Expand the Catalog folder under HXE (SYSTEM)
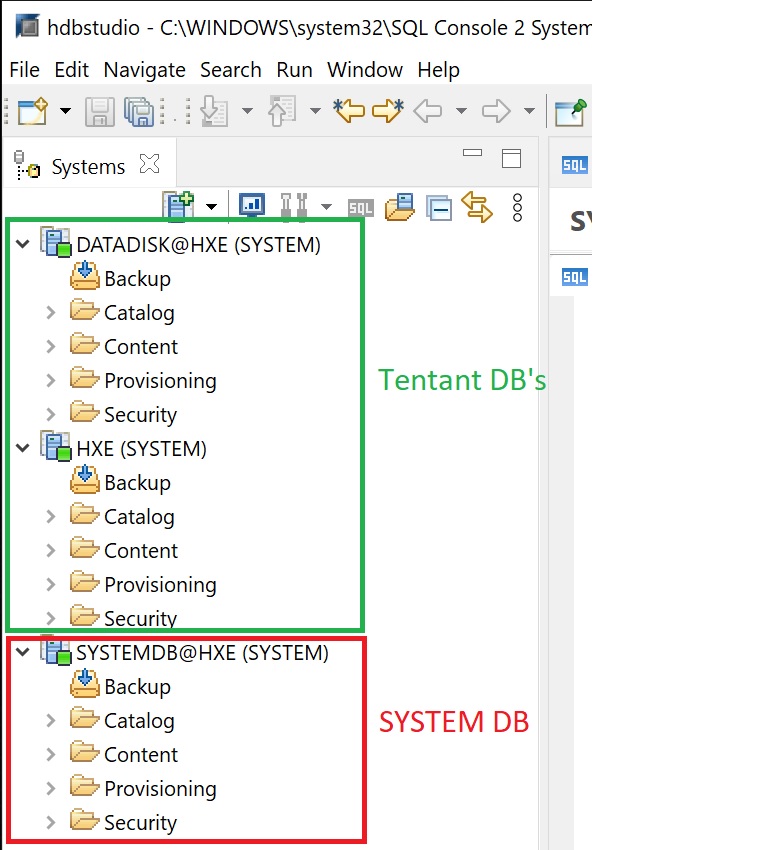Viewport: 766px width, 850px height. coord(51,517)
